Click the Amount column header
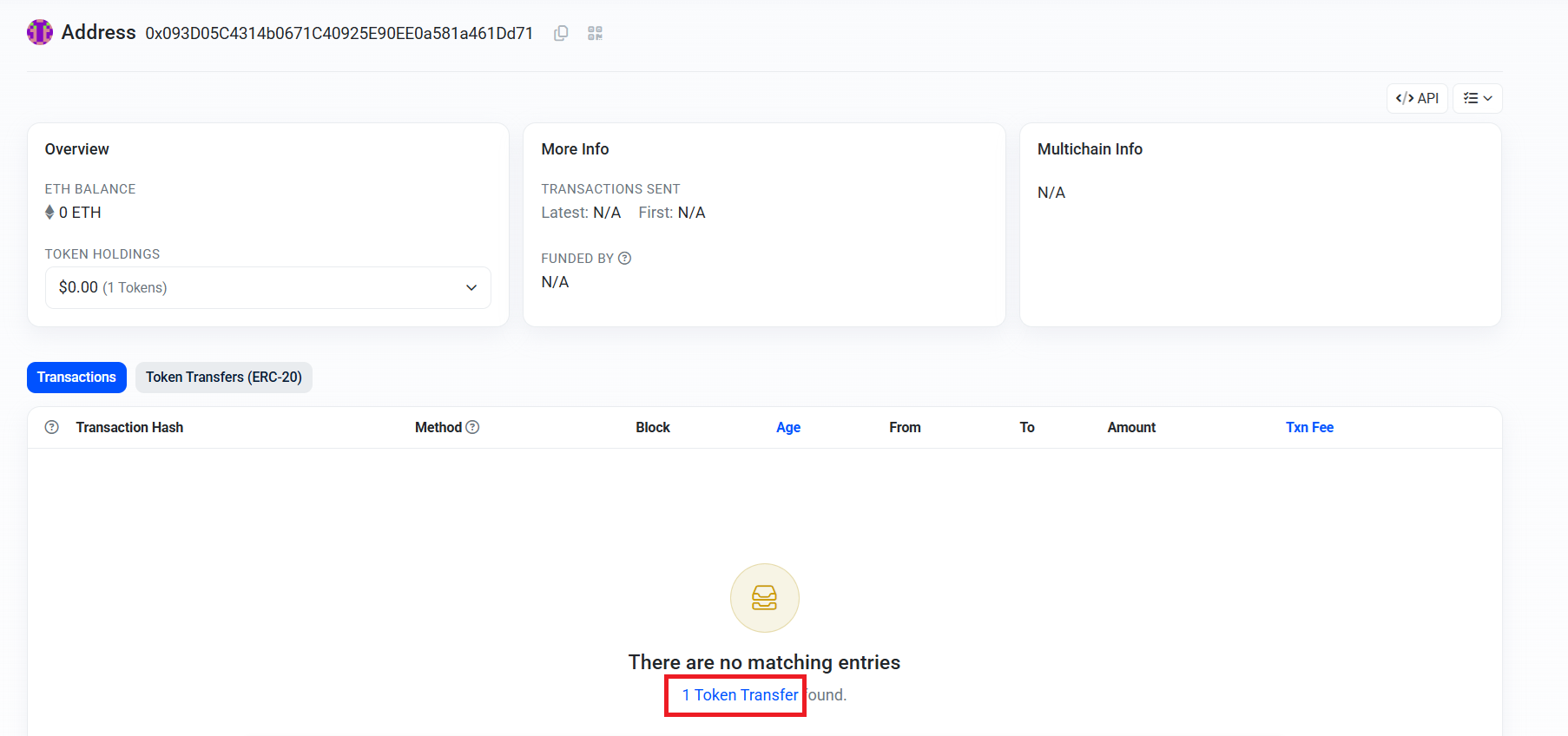Viewport: 1568px width, 736px height. 1131,427
